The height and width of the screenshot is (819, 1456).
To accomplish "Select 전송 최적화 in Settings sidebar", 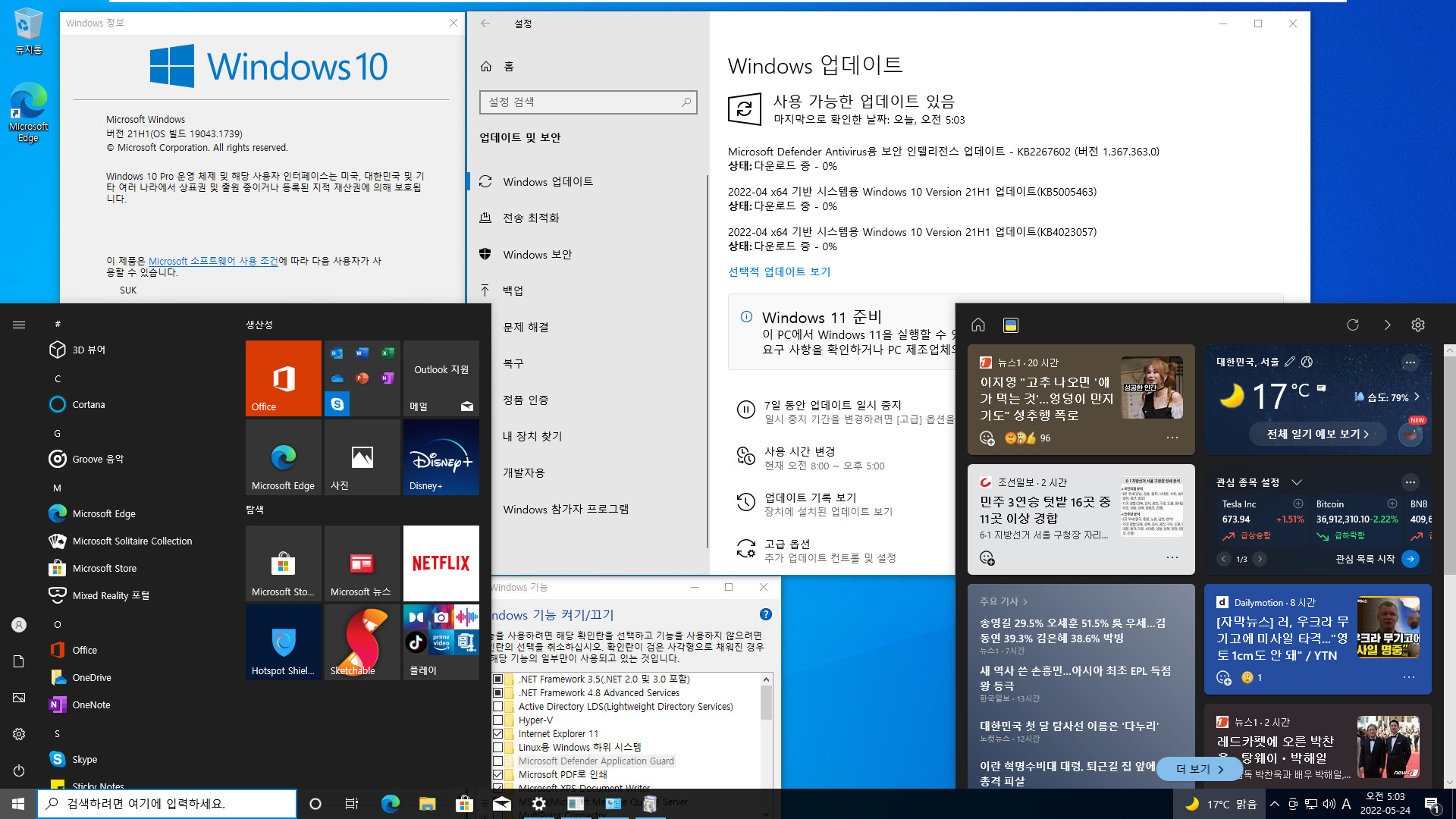I will click(x=588, y=218).
